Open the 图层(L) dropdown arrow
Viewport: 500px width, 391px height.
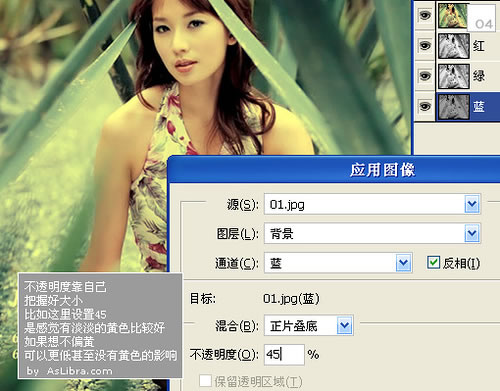472,233
